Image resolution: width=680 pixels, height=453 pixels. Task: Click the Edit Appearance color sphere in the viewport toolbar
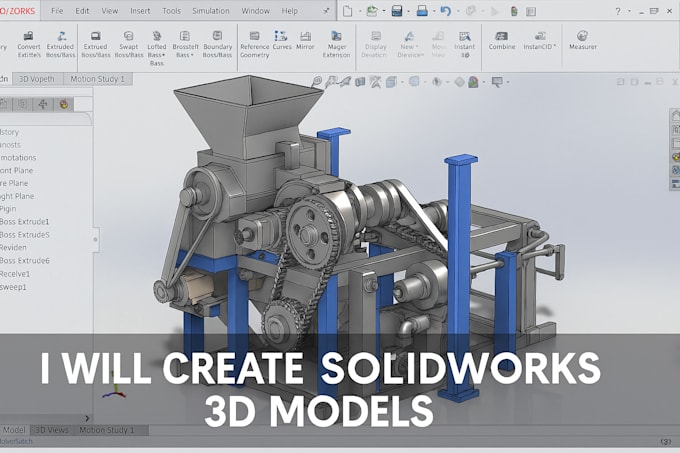pos(473,82)
